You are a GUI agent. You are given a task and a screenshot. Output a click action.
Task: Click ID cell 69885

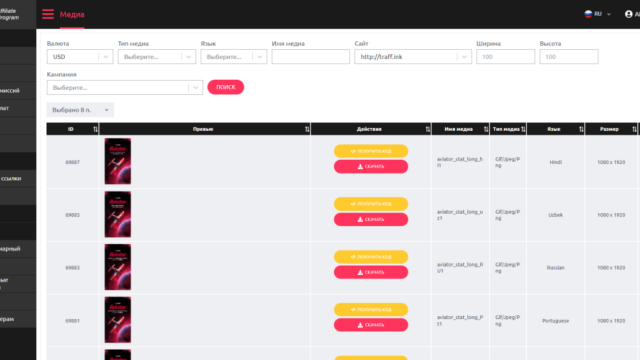(72, 215)
